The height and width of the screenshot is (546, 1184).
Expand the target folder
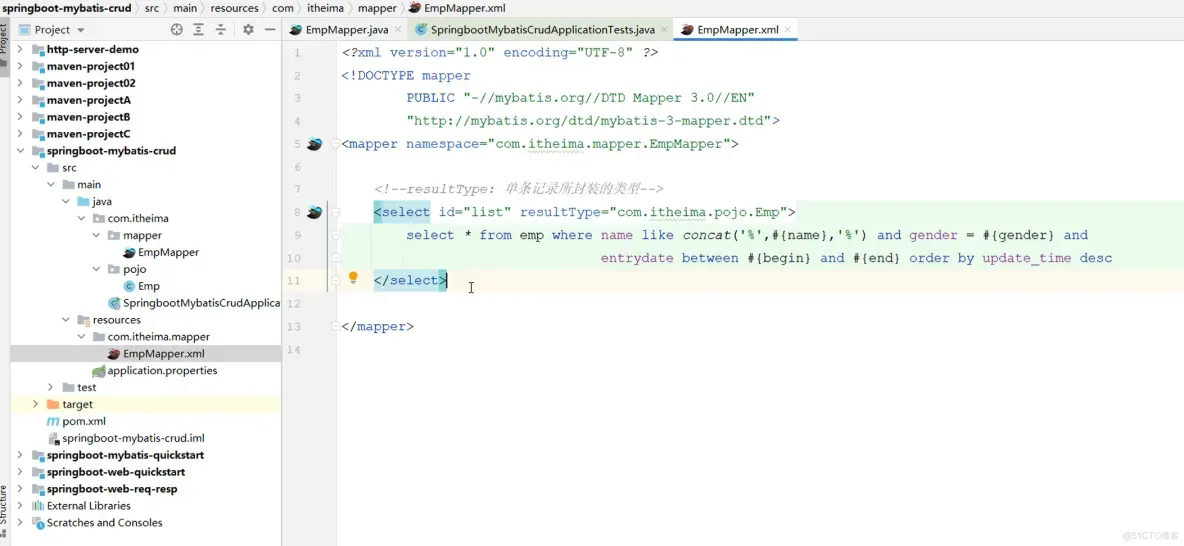coord(35,404)
